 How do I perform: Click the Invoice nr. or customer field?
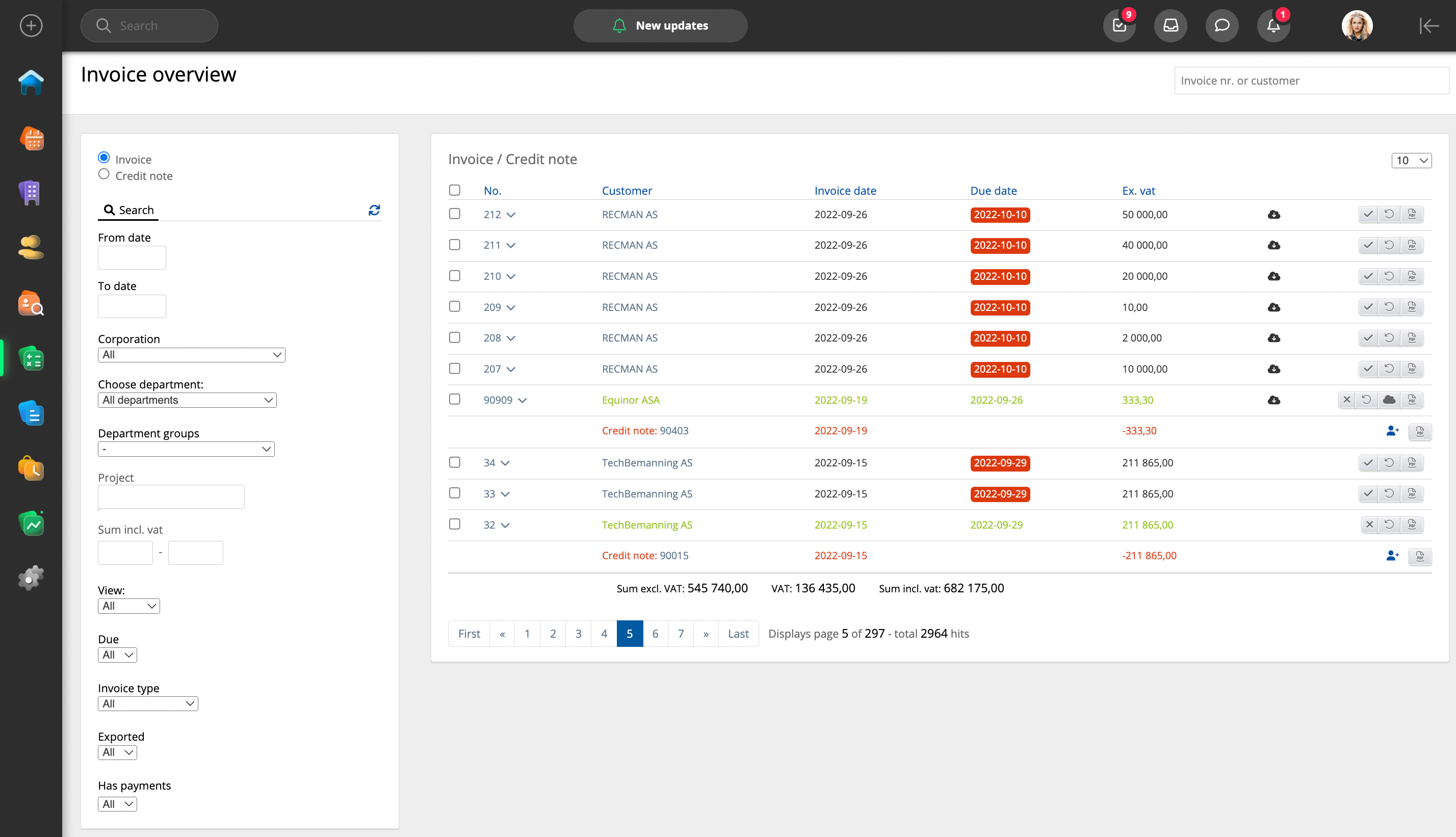(1311, 81)
